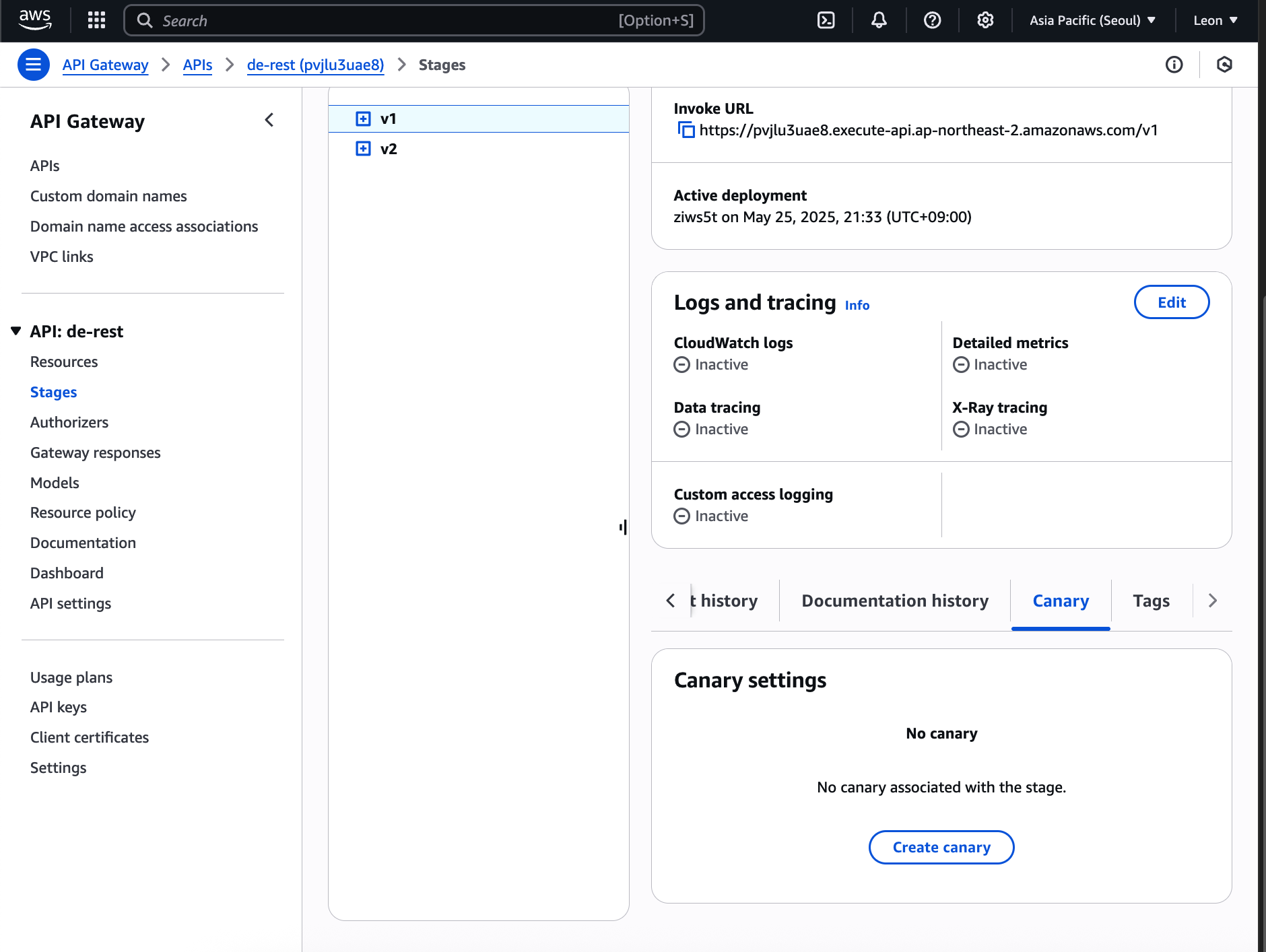
Task: Switch to the Documentation history tab
Action: tap(894, 601)
